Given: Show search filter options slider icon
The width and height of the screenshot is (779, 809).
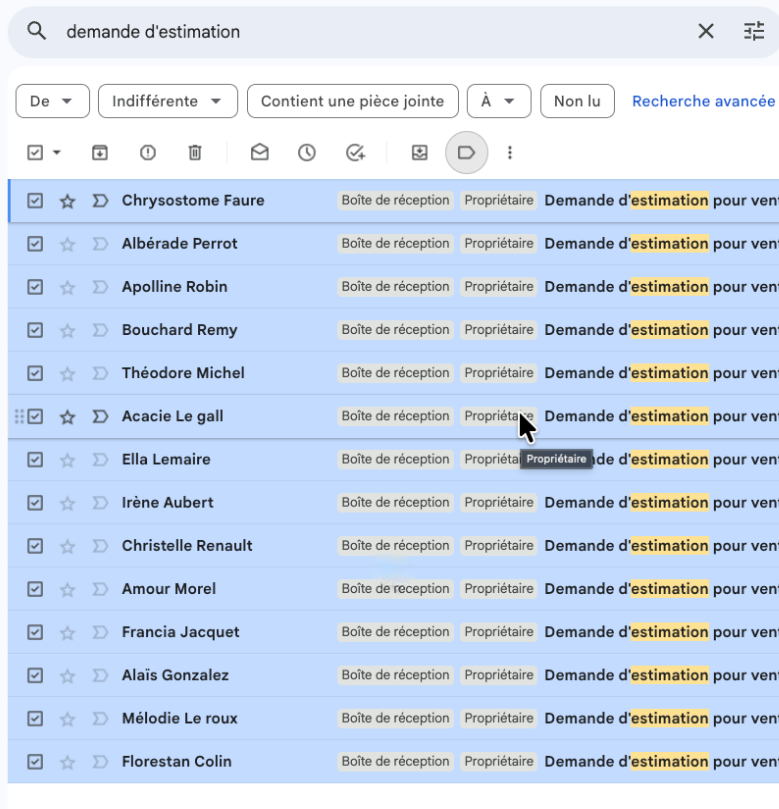Looking at the screenshot, I should (x=754, y=31).
